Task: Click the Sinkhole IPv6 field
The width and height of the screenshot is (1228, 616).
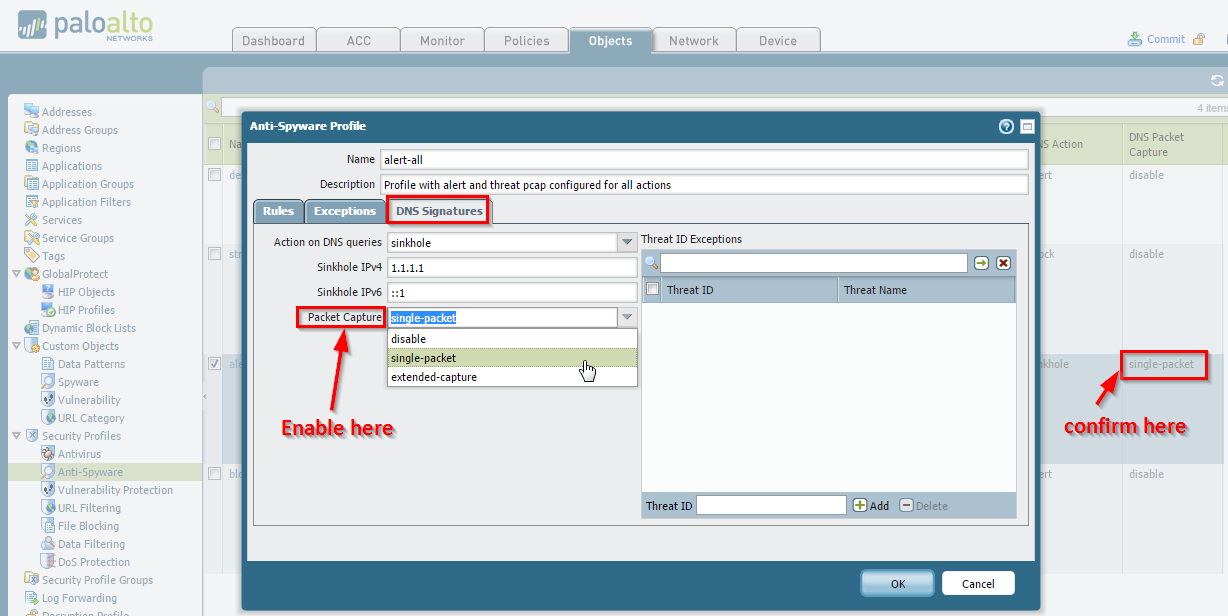Action: (x=512, y=293)
